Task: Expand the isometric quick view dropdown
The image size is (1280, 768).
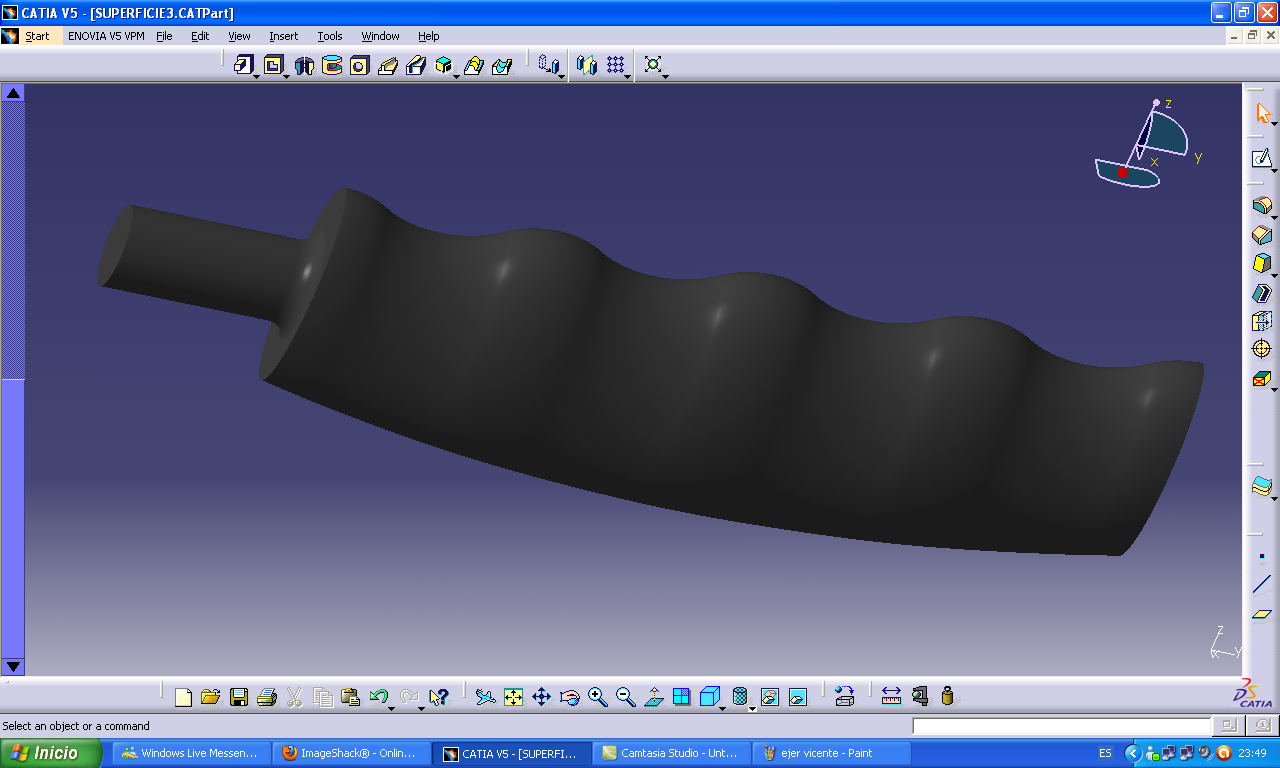Action: pyautogui.click(x=722, y=708)
